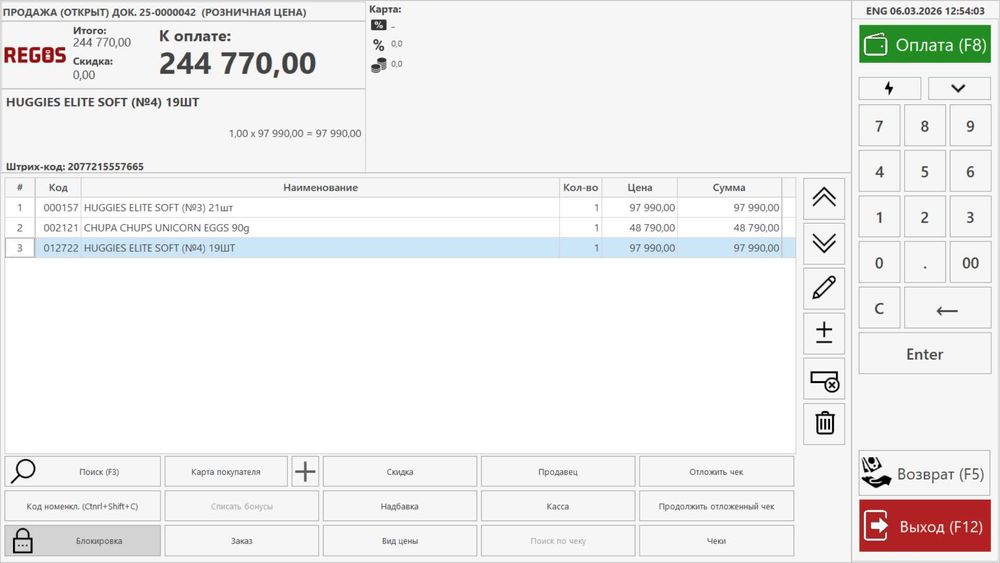Click the ENG date-time indicator
The height and width of the screenshot is (563, 1000).
click(x=925, y=11)
